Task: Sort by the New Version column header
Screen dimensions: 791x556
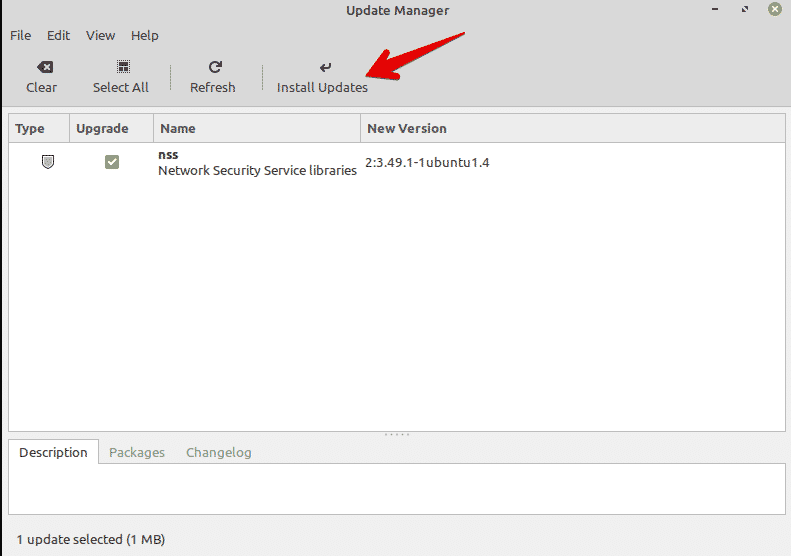Action: pyautogui.click(x=573, y=129)
